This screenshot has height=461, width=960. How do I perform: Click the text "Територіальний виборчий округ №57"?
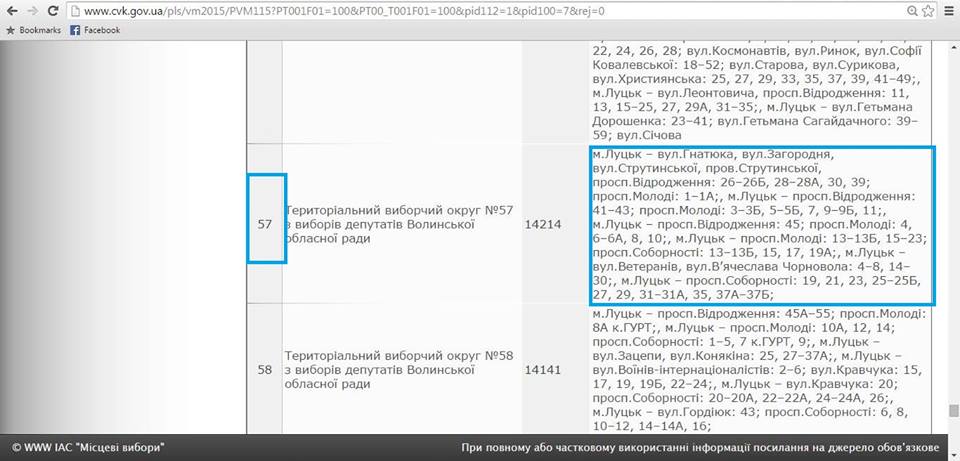pyautogui.click(x=399, y=210)
